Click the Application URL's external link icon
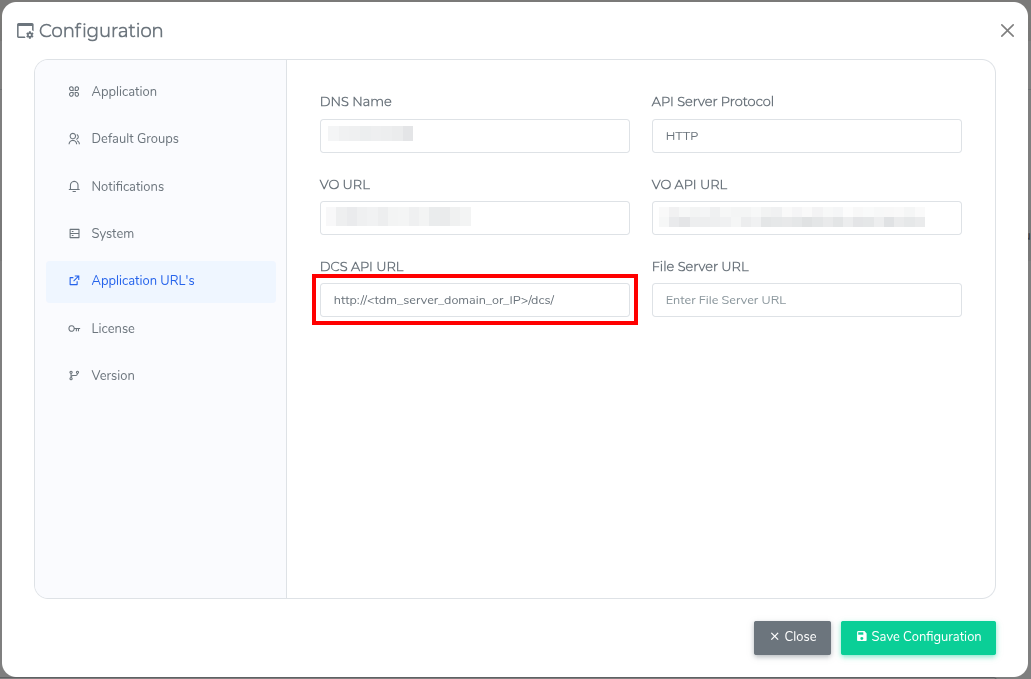 pos(74,281)
